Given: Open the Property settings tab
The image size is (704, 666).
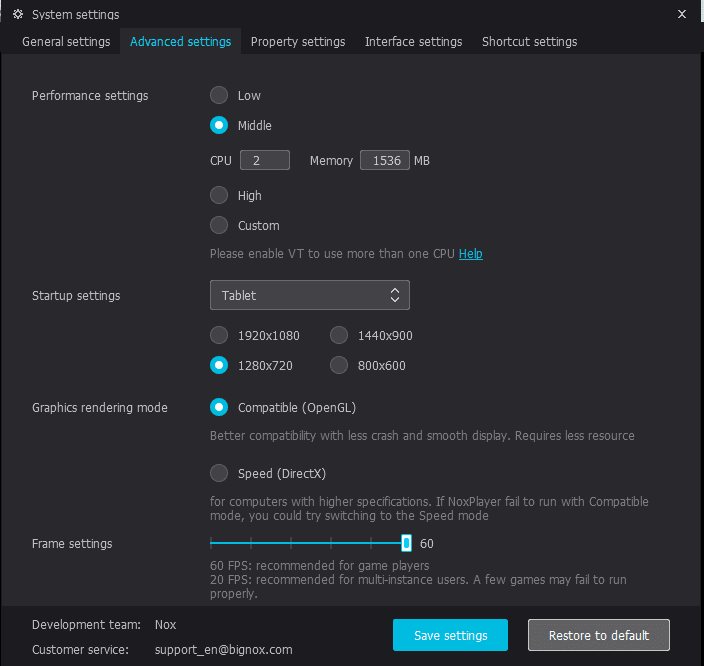Looking at the screenshot, I should [x=298, y=42].
